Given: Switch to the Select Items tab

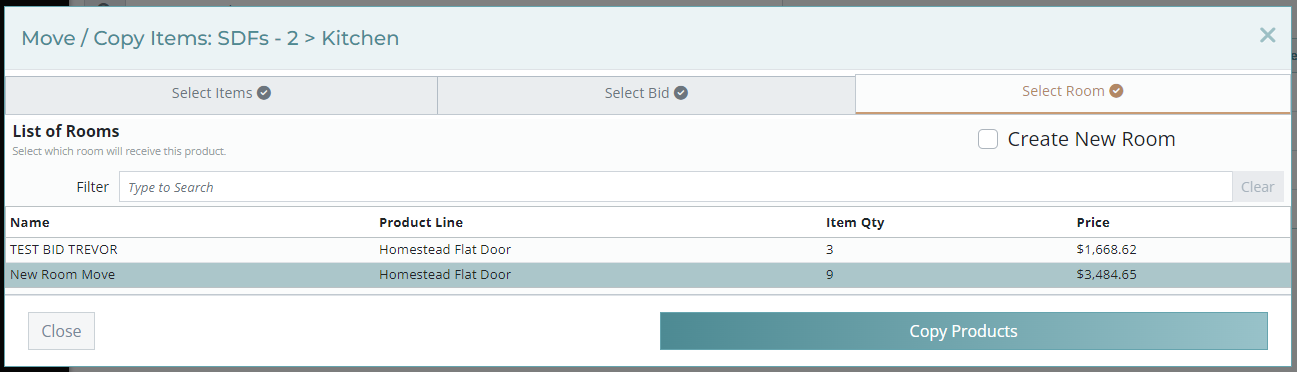Looking at the screenshot, I should pyautogui.click(x=221, y=94).
